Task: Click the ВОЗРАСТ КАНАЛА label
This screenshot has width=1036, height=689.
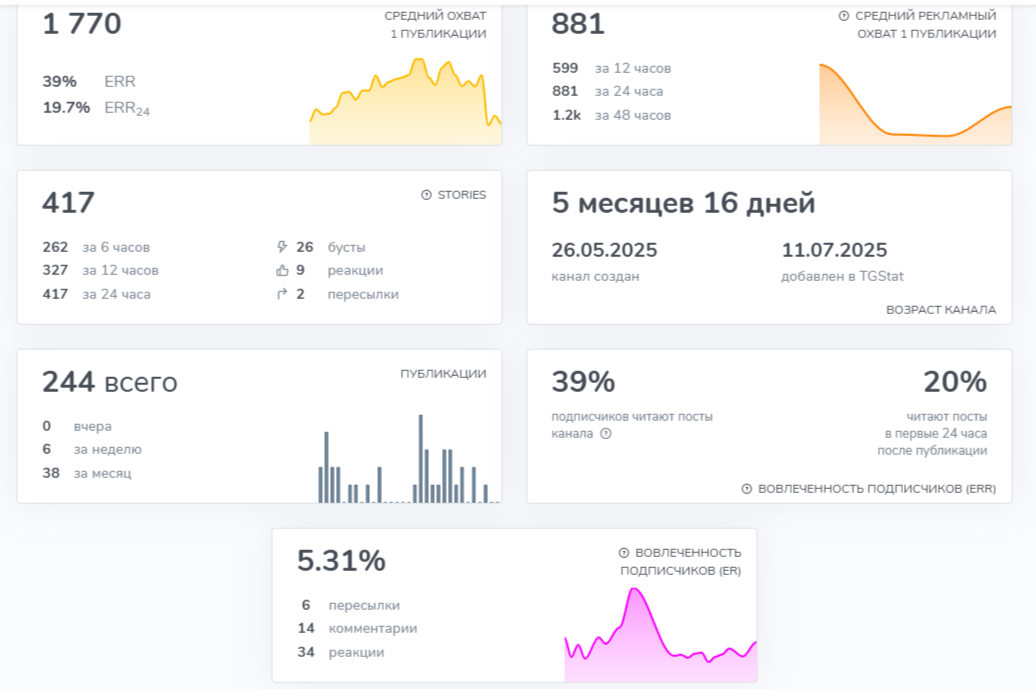Action: pos(940,310)
